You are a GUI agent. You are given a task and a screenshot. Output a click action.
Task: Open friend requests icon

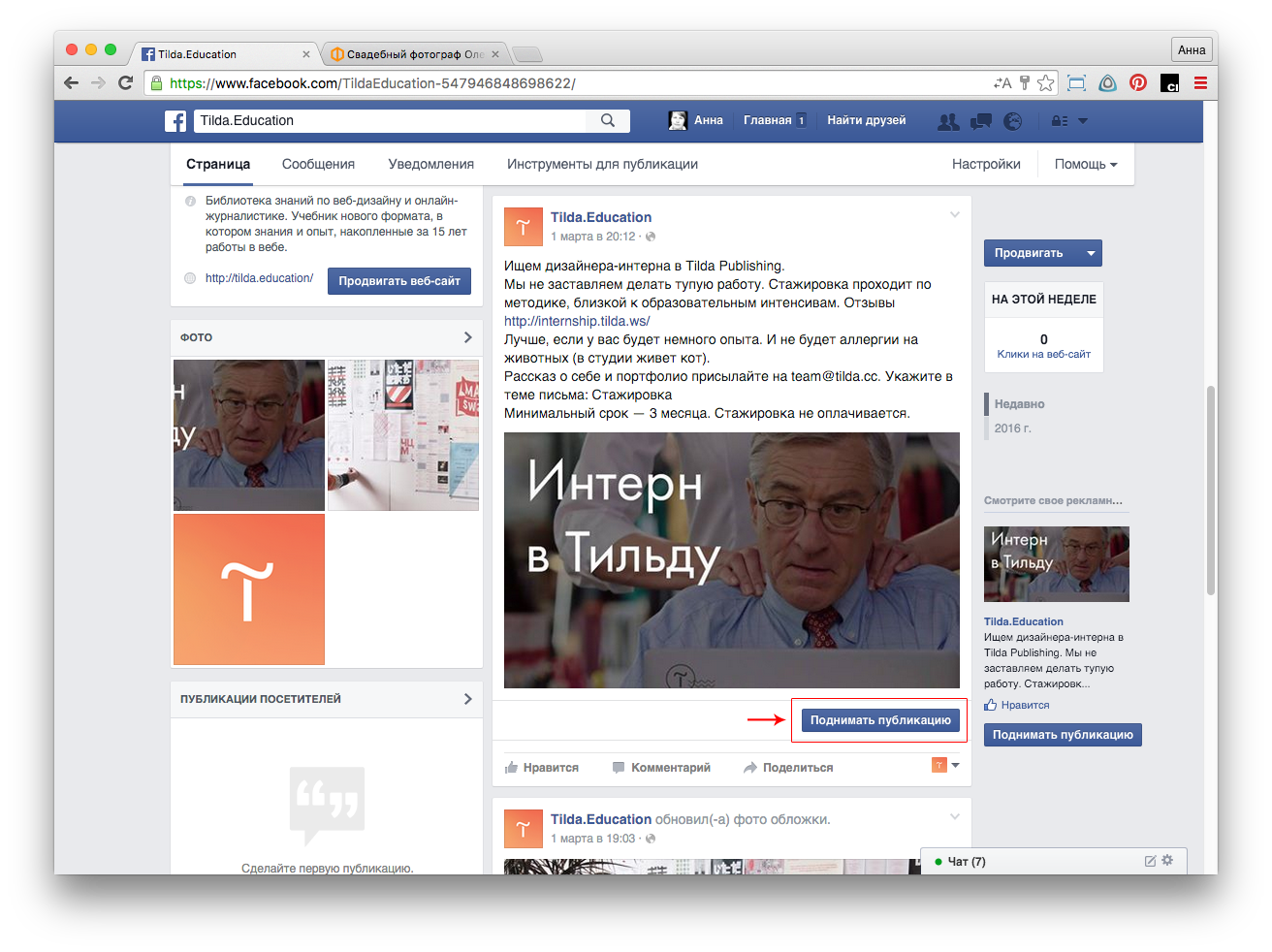click(948, 121)
